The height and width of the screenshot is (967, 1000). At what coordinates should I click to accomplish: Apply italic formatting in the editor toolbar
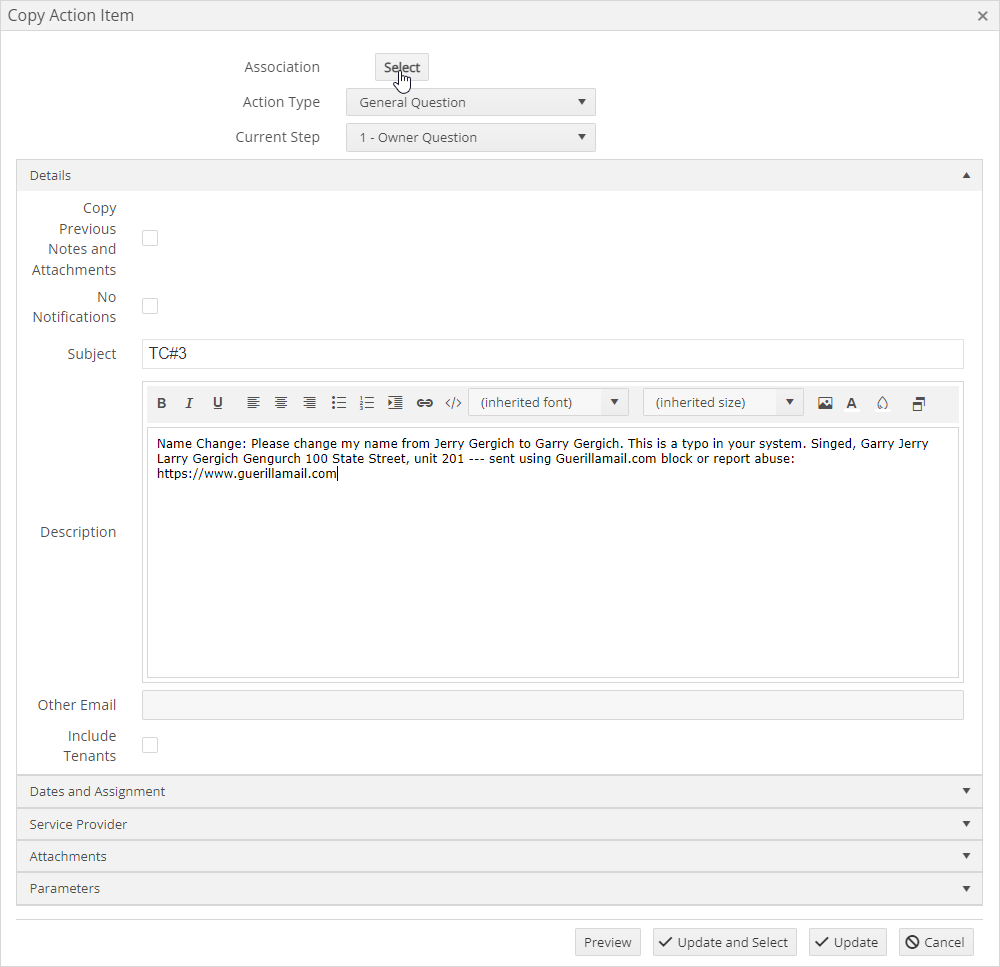click(x=189, y=402)
